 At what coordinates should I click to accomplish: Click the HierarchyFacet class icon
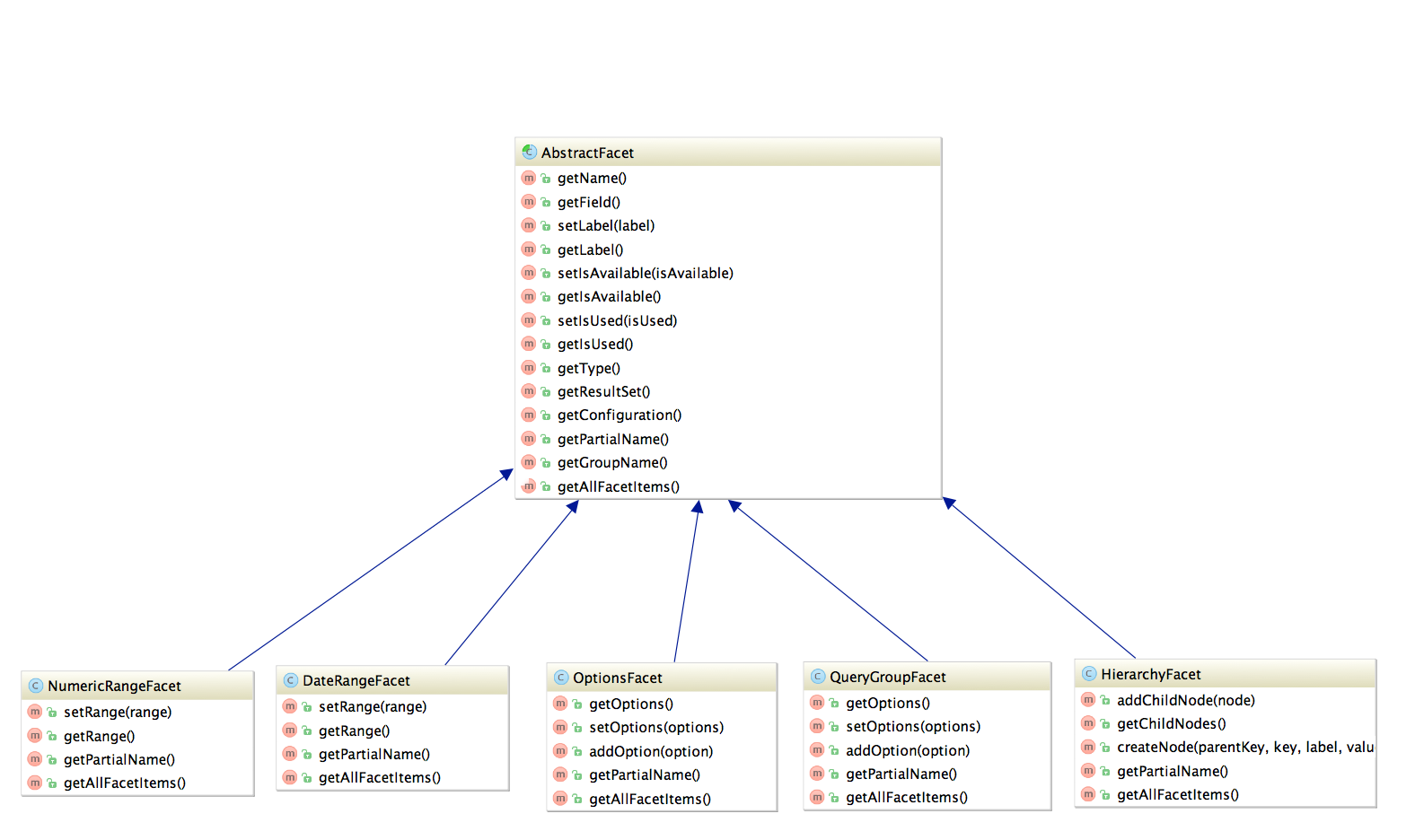click(x=1089, y=674)
